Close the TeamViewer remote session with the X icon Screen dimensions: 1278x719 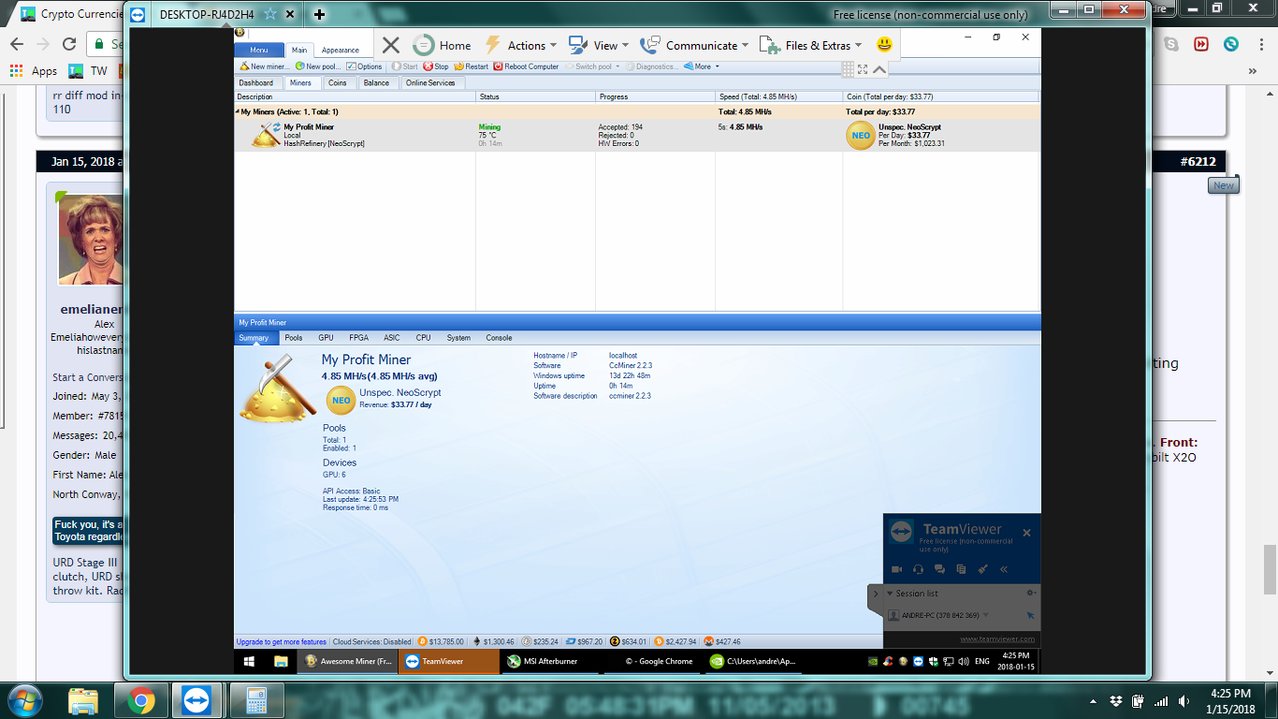point(391,45)
